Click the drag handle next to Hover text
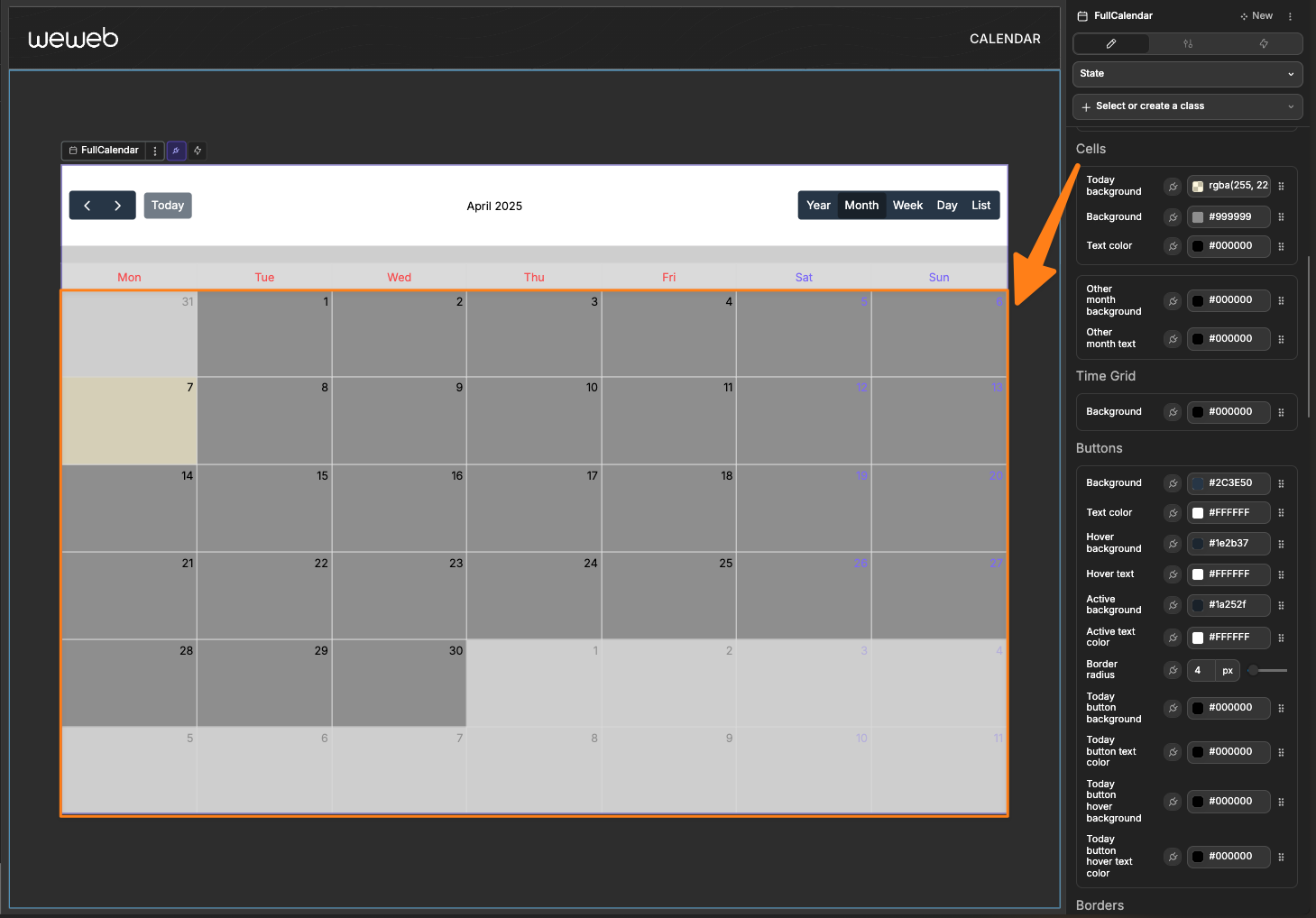The width and height of the screenshot is (1316, 918). coord(1281,574)
